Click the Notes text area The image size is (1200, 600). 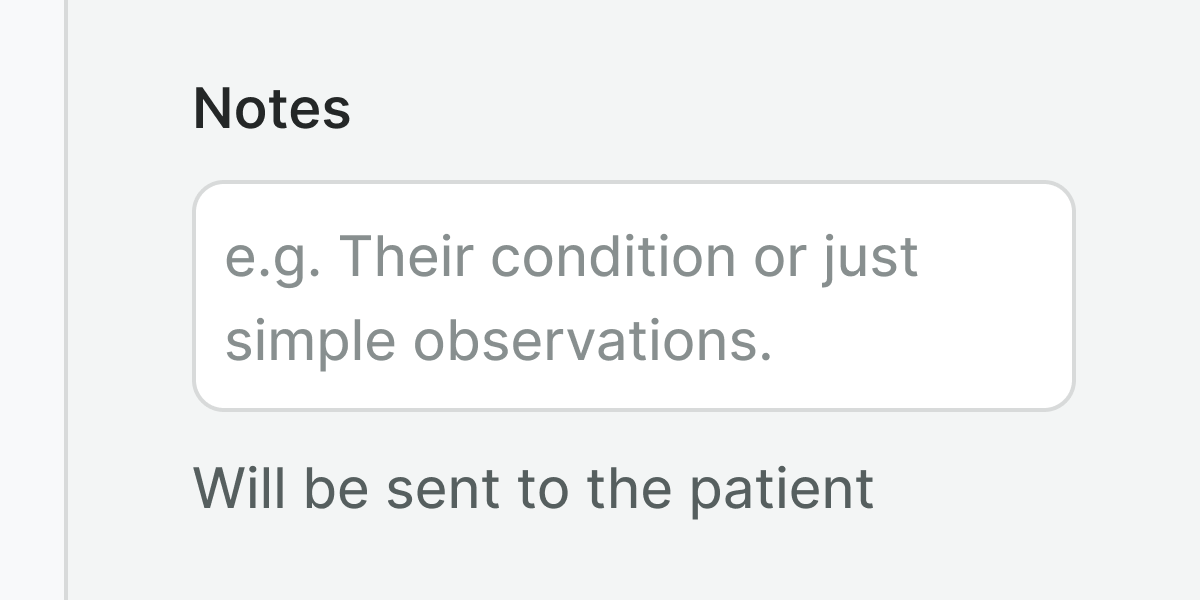[x=633, y=296]
